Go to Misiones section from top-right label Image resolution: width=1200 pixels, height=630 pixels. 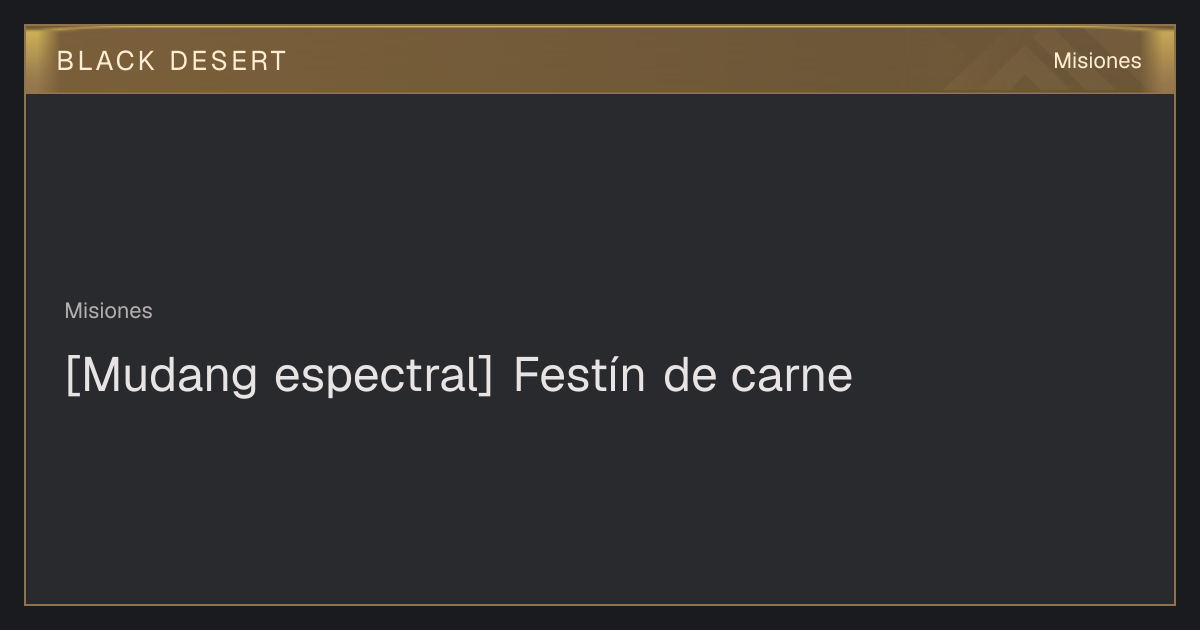(x=1097, y=61)
